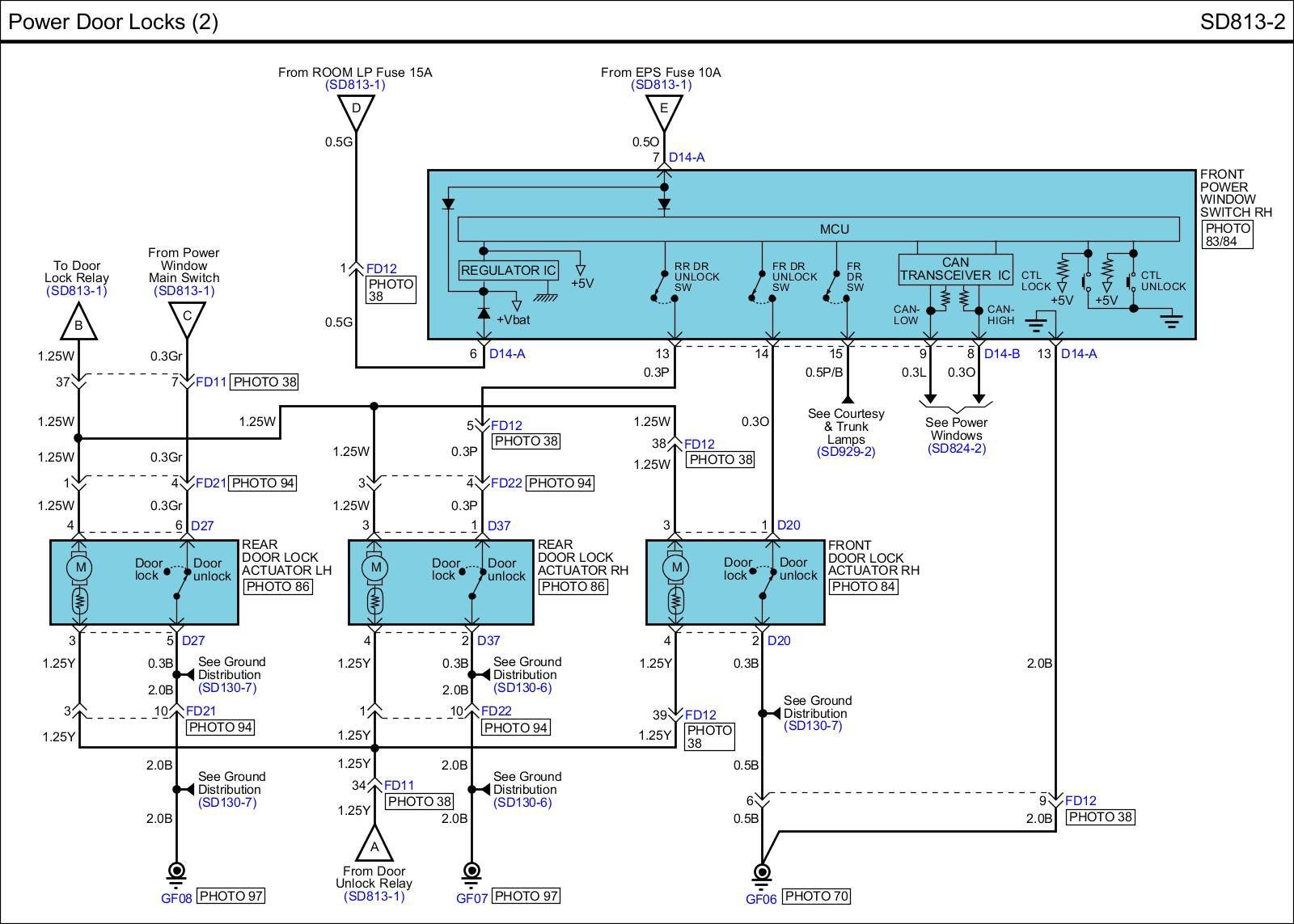This screenshot has width=1294, height=924.
Task: Select the motor symbol in Front Door Lock Actuator RH
Action: point(676,568)
